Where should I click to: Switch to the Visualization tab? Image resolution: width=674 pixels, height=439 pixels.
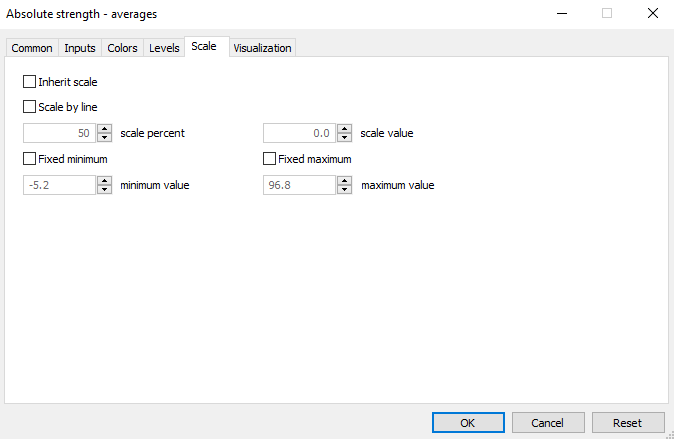click(262, 48)
